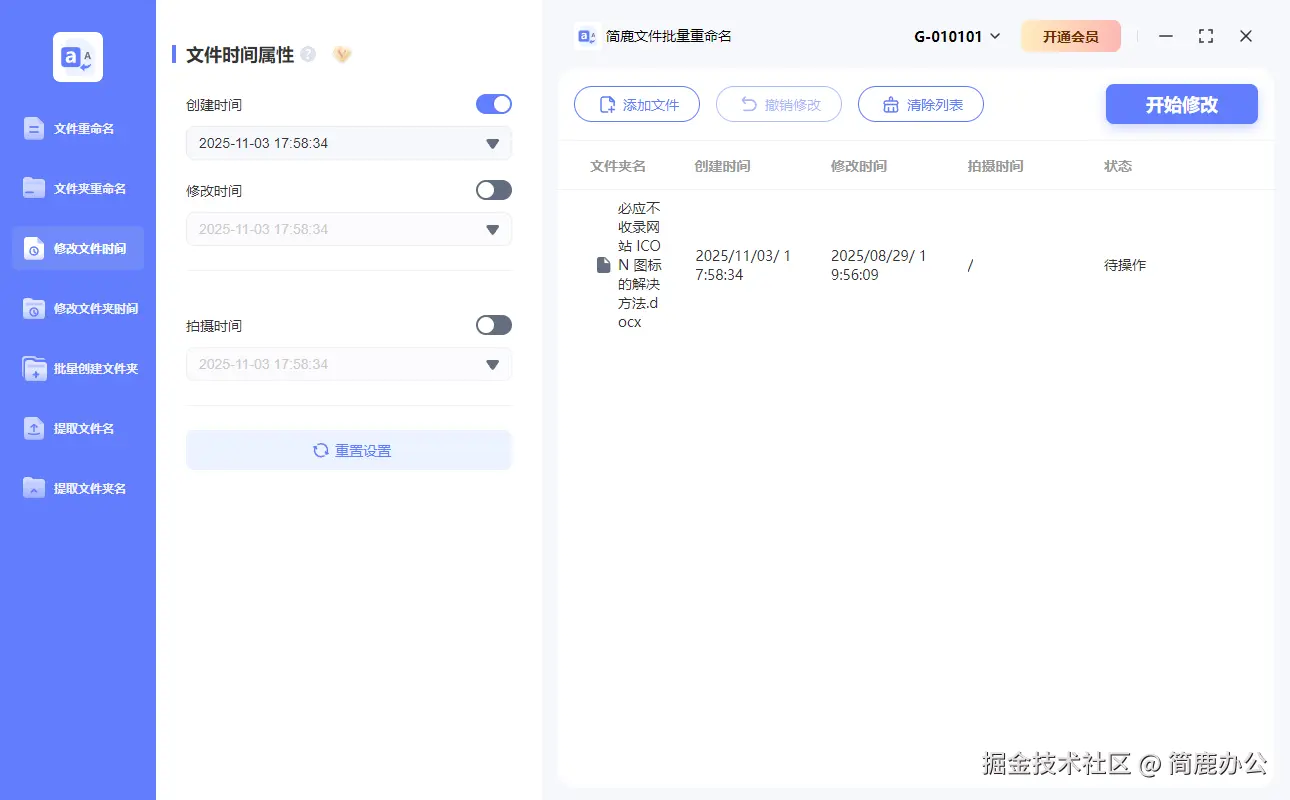Open the 修改文件夹时间 tool
Image resolution: width=1290 pixels, height=800 pixels.
point(77,308)
